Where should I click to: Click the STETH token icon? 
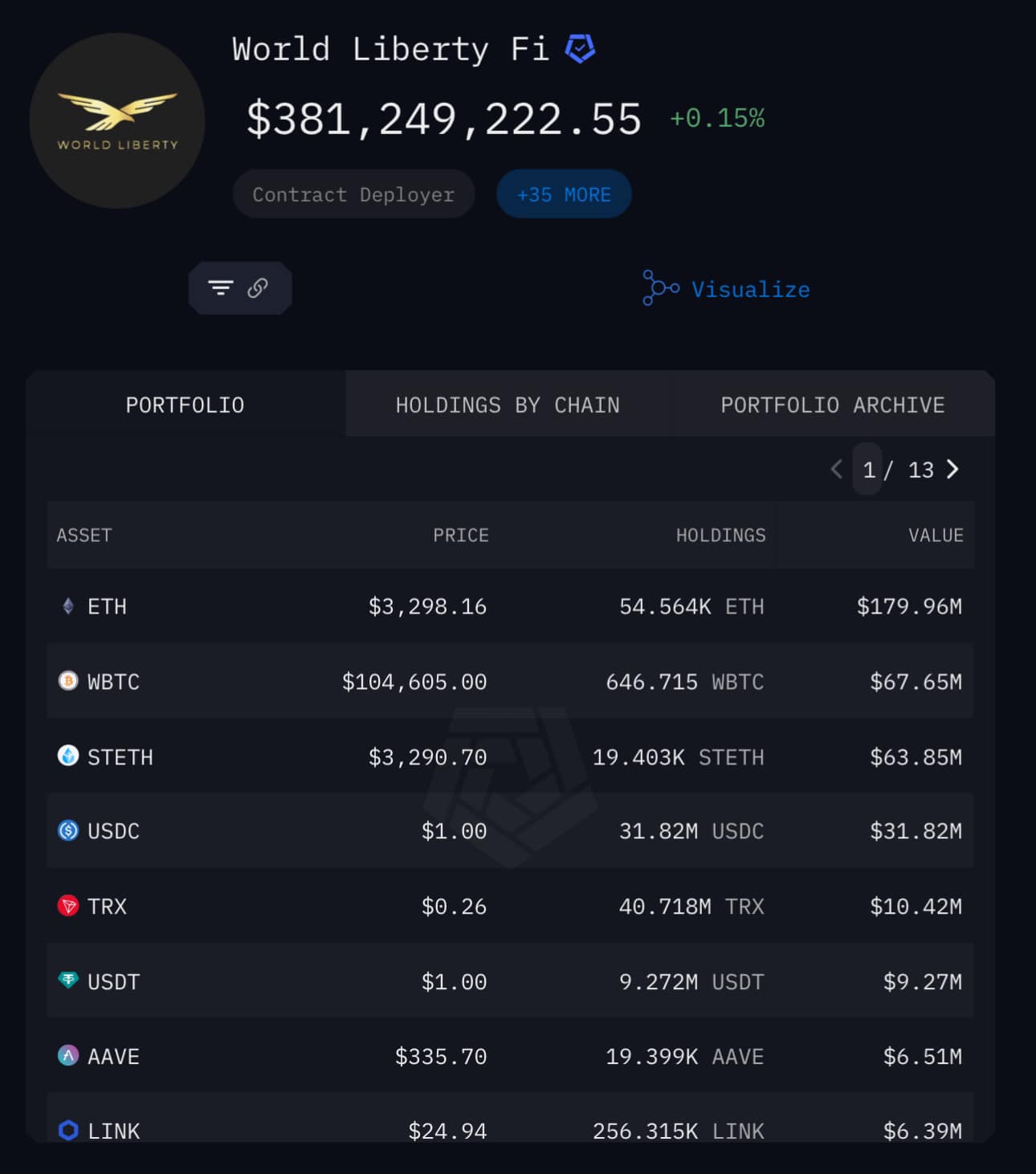click(x=68, y=756)
